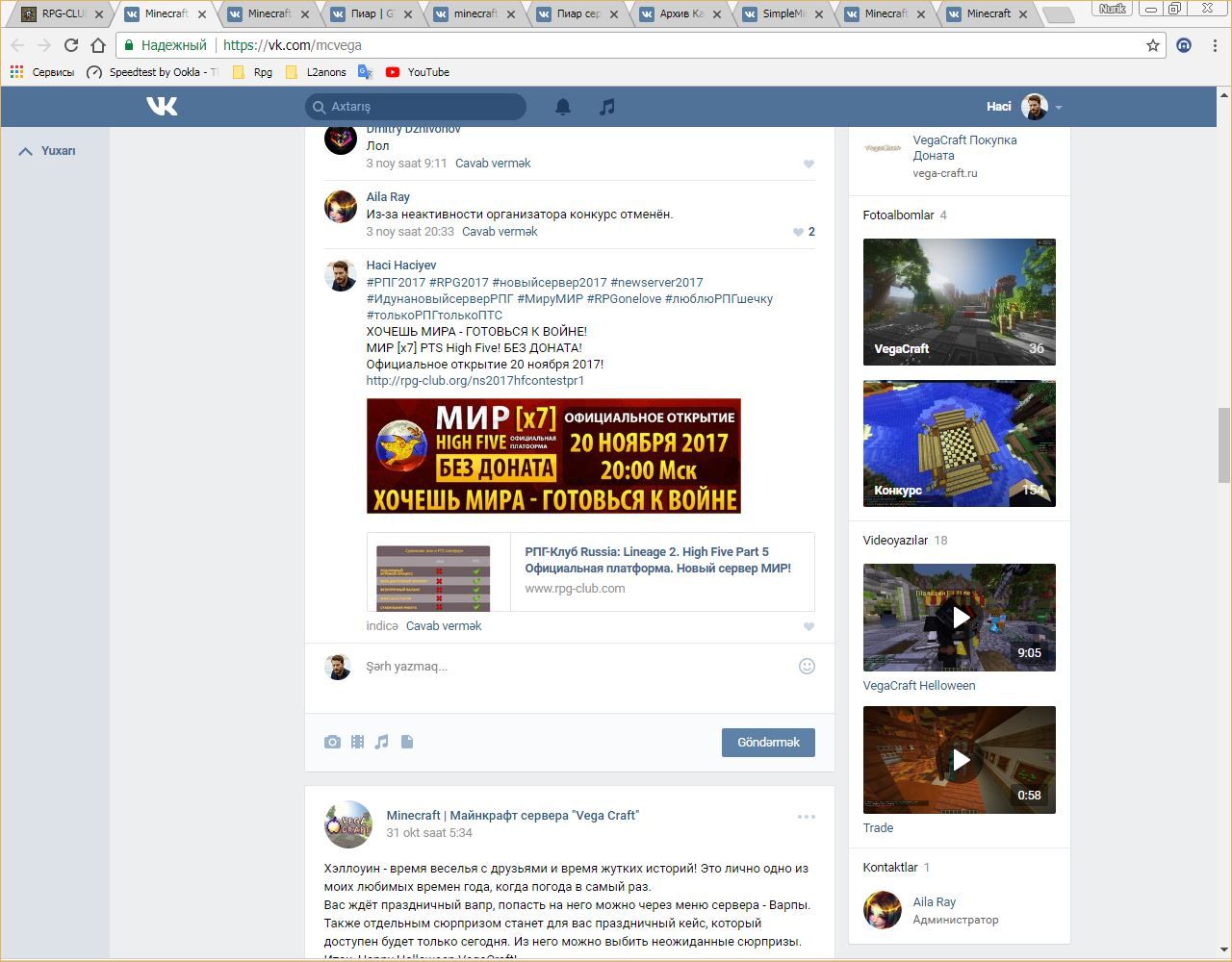Open the Конкурс photo album
1232x962 pixels.
[960, 443]
